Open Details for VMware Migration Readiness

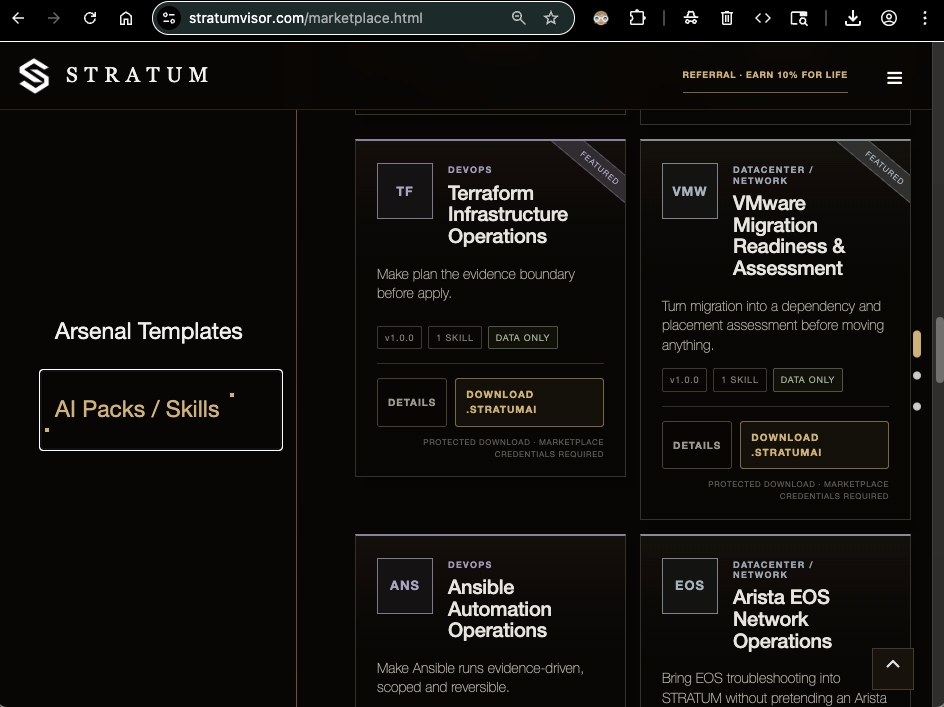click(697, 445)
